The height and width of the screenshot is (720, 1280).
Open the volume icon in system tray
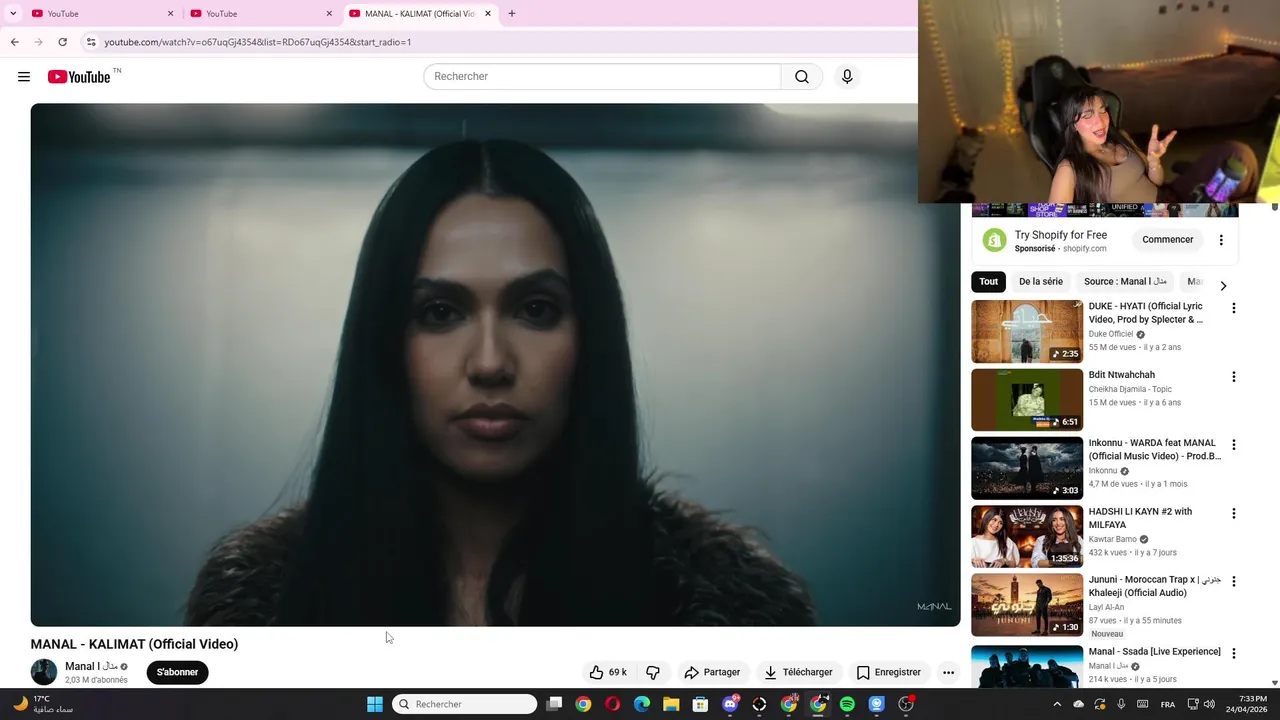[x=1209, y=704]
